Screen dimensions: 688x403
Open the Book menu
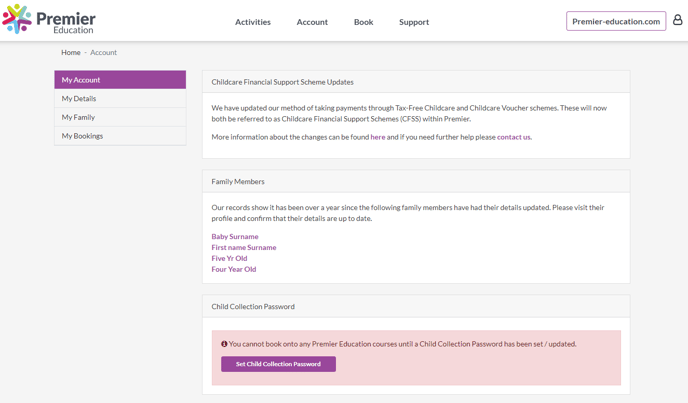point(363,22)
